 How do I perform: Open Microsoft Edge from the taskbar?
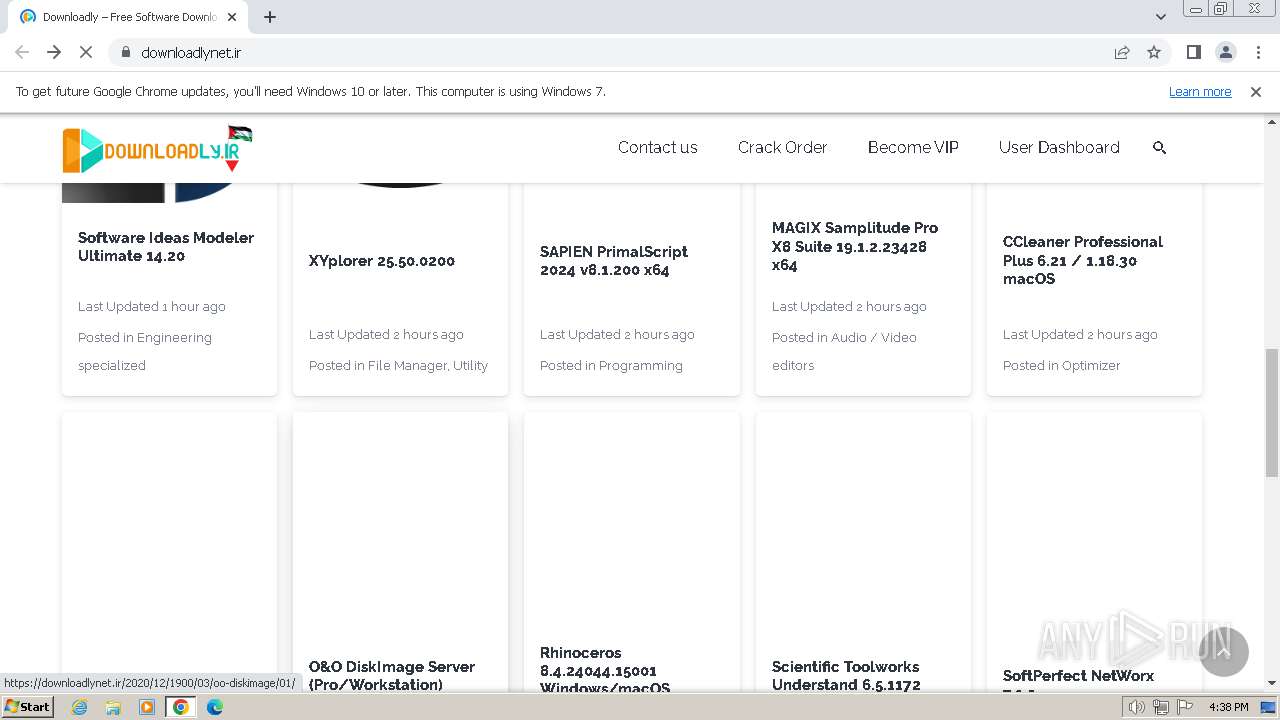coord(215,707)
